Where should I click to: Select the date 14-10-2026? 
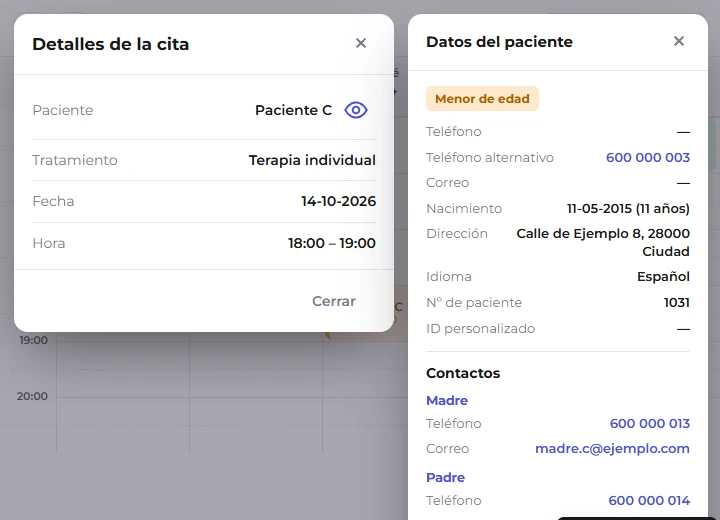click(x=338, y=201)
